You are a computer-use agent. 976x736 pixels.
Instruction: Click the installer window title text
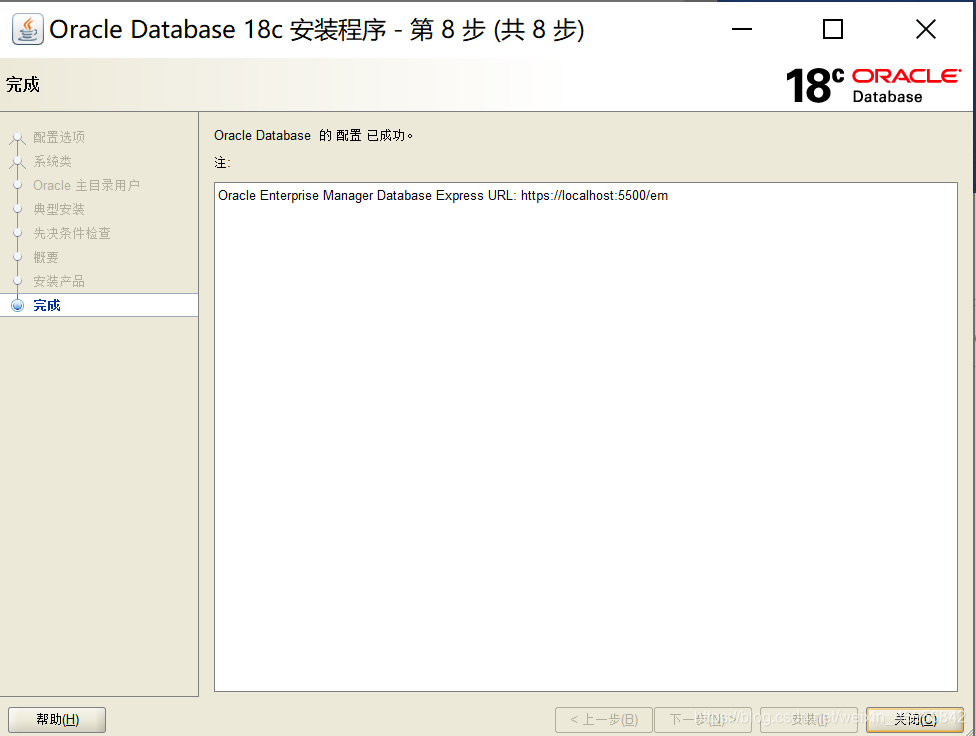(317, 30)
